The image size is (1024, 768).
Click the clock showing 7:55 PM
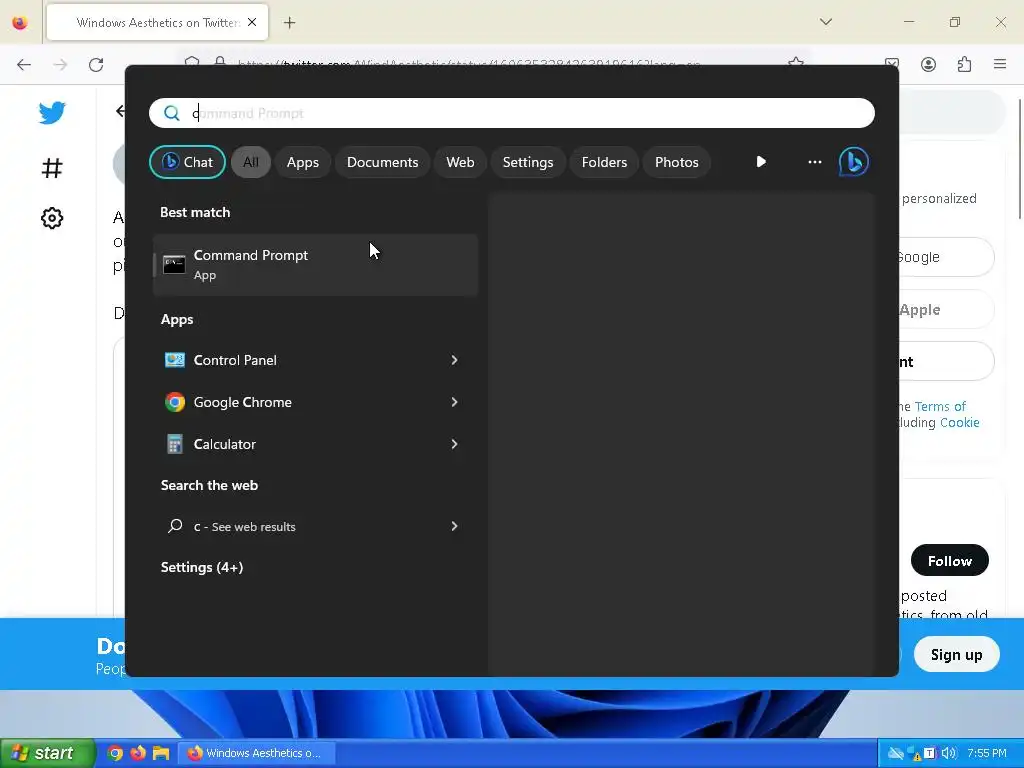[987, 753]
